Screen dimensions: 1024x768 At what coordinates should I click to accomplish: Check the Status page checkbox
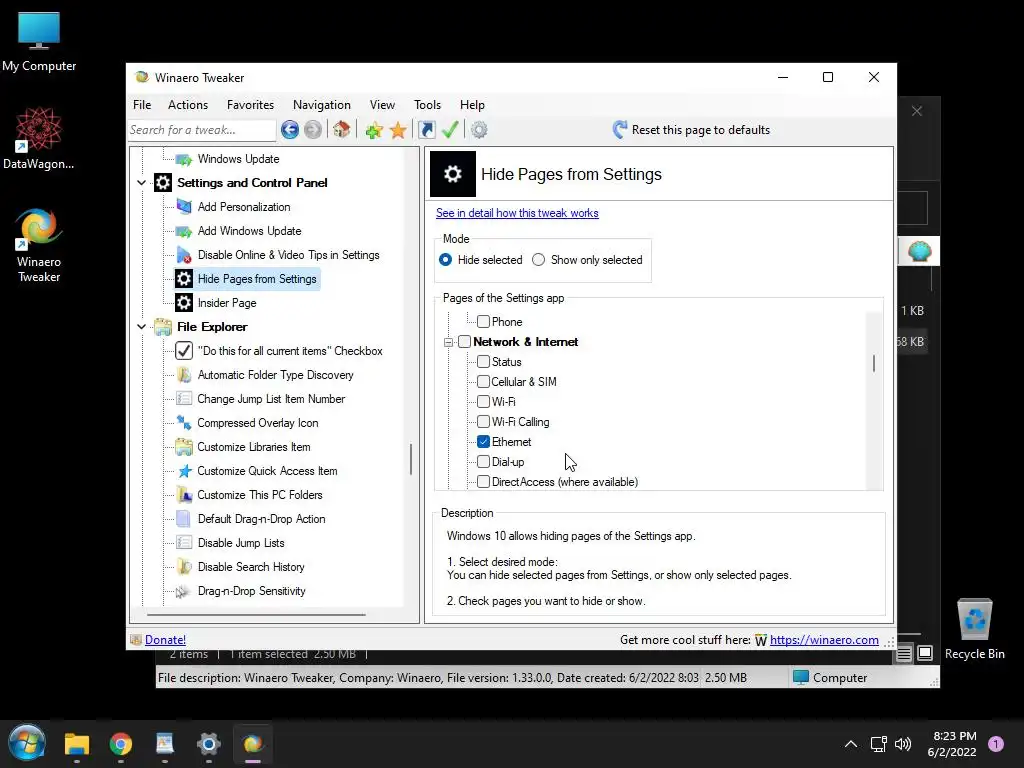pyautogui.click(x=483, y=362)
